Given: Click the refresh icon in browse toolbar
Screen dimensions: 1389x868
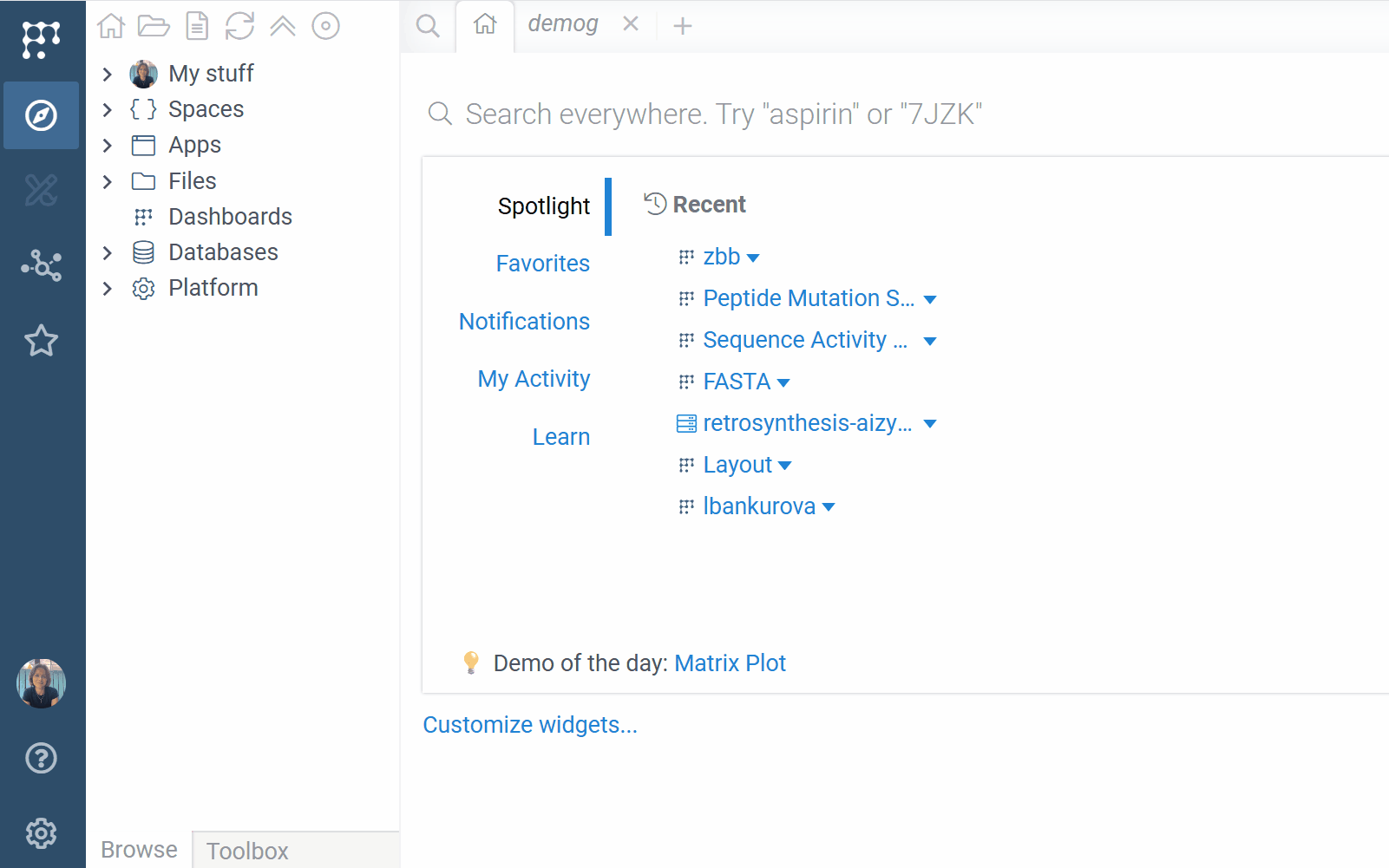Looking at the screenshot, I should point(239,26).
